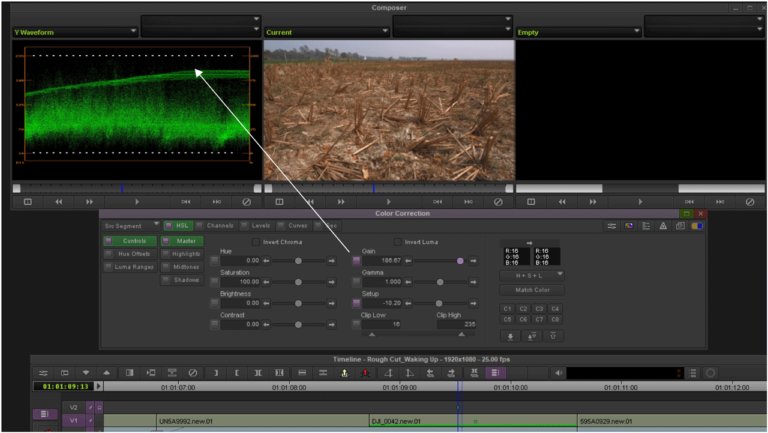Click the color bars safe colors icon
The width and height of the screenshot is (768, 433).
point(629,226)
